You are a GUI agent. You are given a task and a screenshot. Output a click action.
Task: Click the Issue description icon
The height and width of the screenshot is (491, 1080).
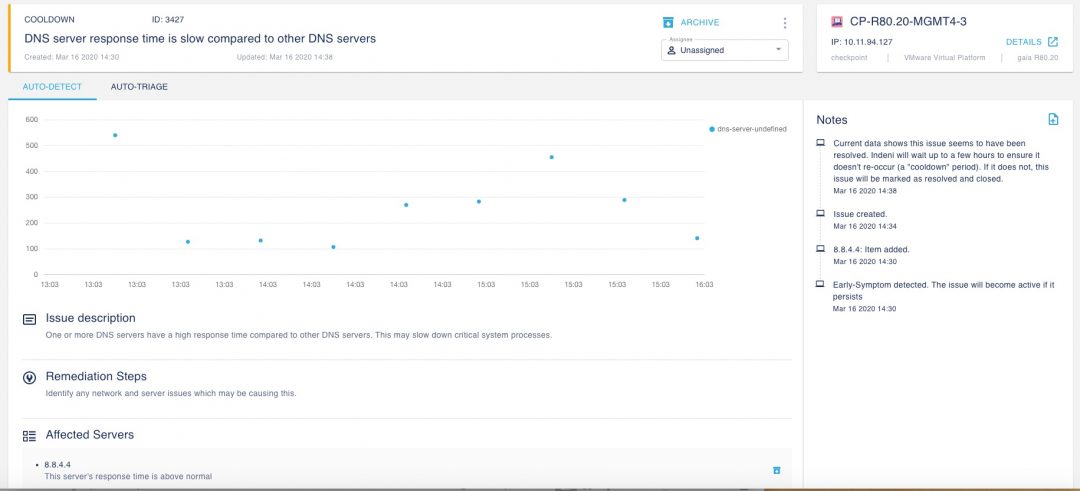pos(29,319)
